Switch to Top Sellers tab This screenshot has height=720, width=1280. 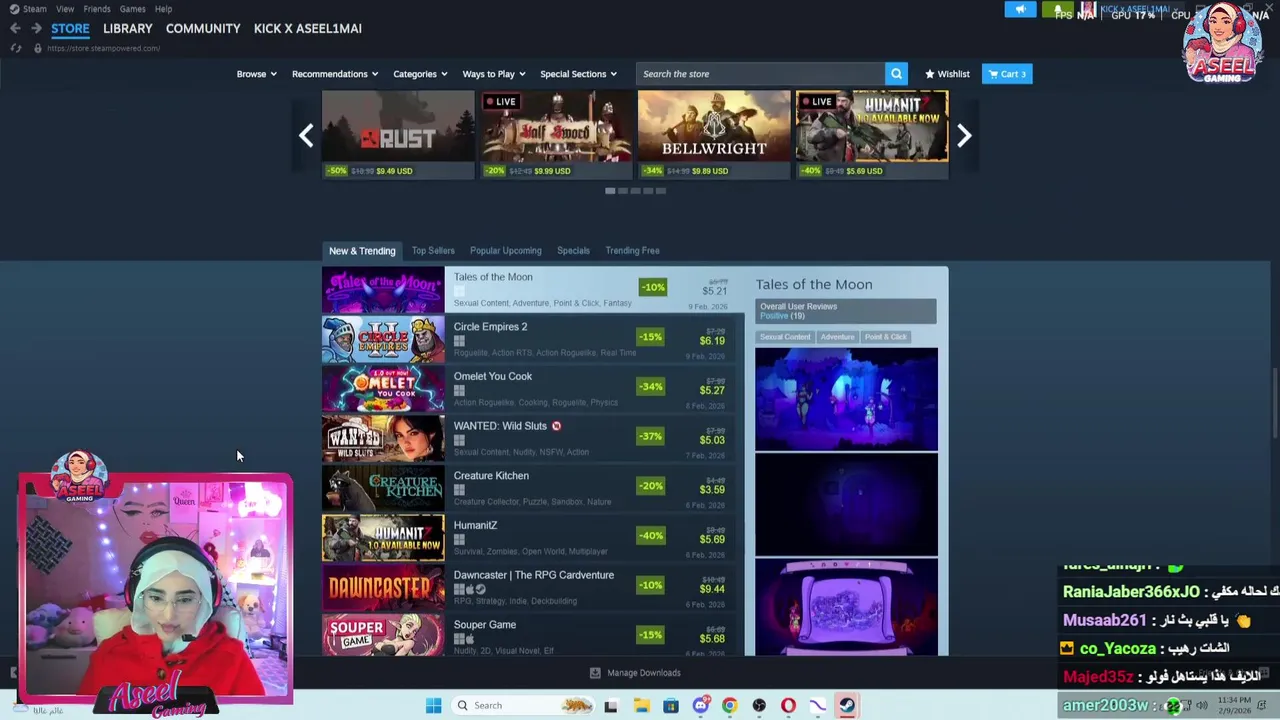pyautogui.click(x=433, y=251)
